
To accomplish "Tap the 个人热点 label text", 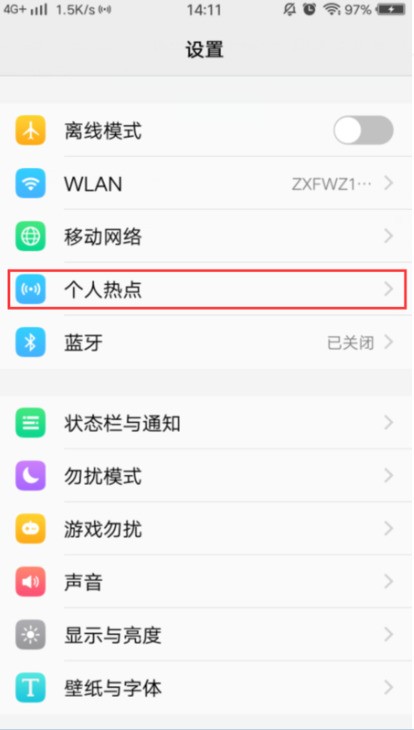I will pyautogui.click(x=103, y=290).
